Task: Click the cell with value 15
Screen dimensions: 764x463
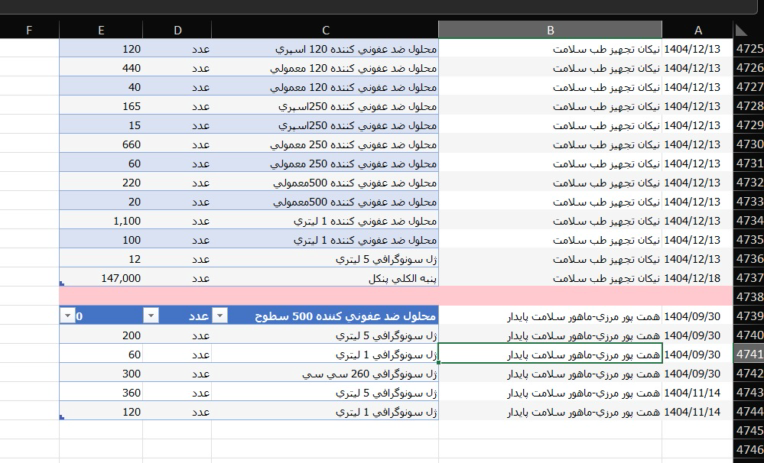Action: 101,125
